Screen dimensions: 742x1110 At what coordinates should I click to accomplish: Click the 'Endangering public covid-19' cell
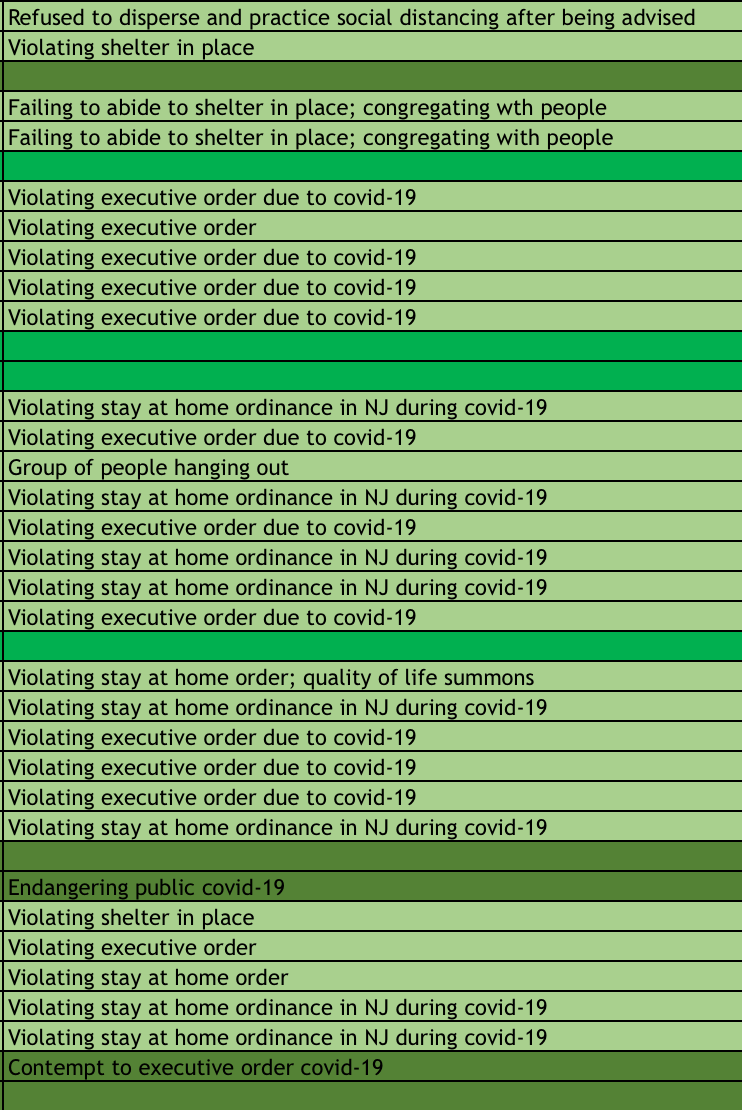[x=372, y=886]
